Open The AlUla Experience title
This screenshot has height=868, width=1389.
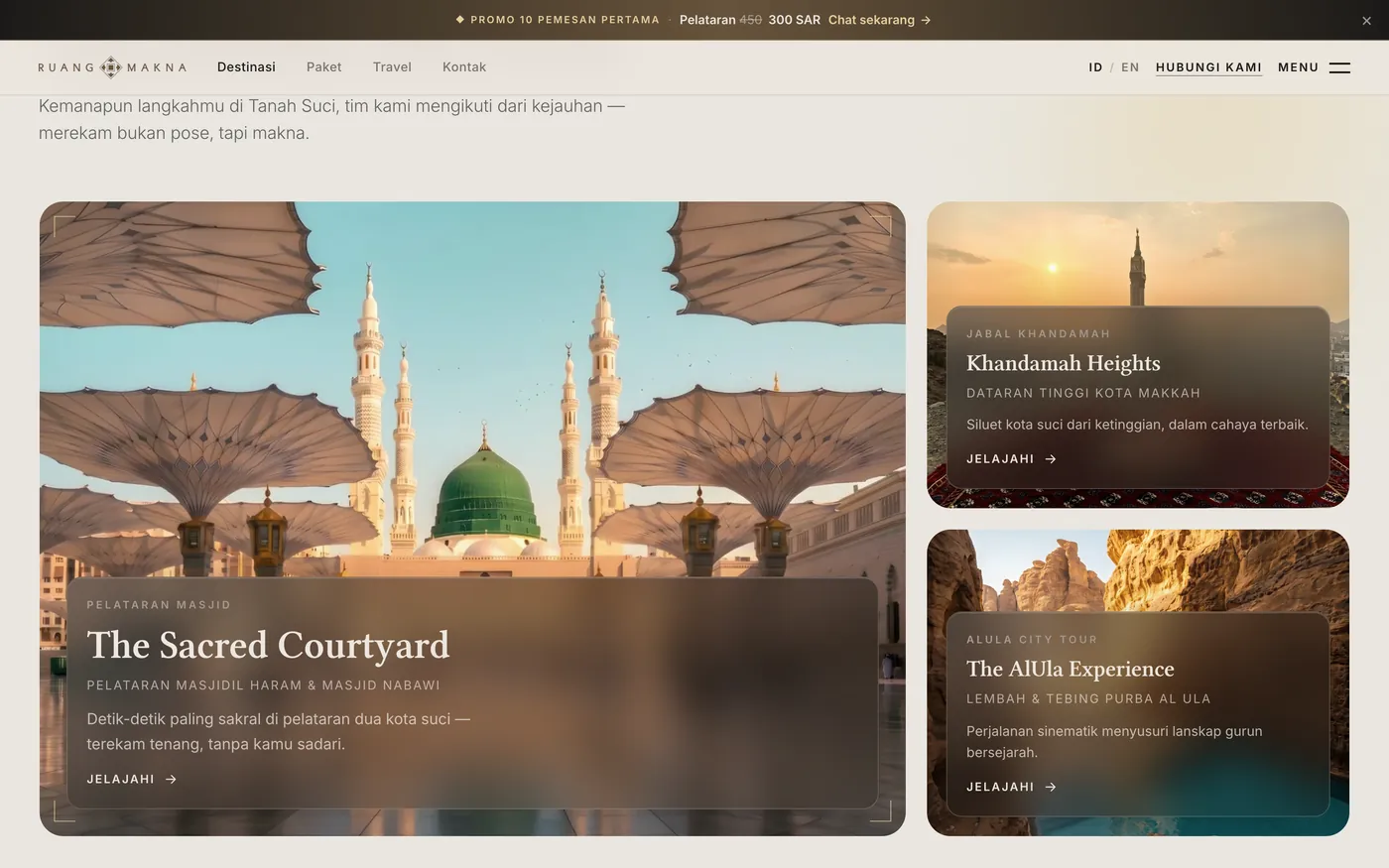(x=1071, y=670)
